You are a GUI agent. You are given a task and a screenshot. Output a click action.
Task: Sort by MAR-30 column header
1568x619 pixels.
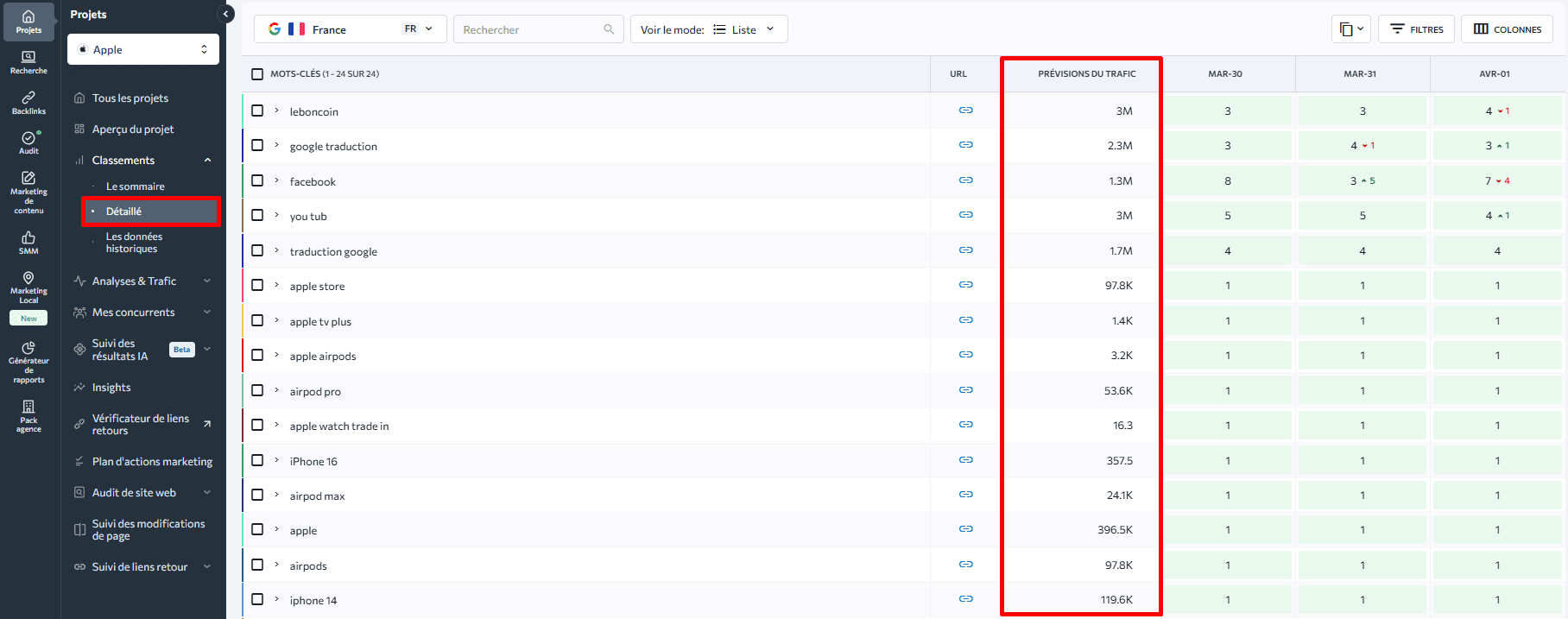click(x=1225, y=74)
